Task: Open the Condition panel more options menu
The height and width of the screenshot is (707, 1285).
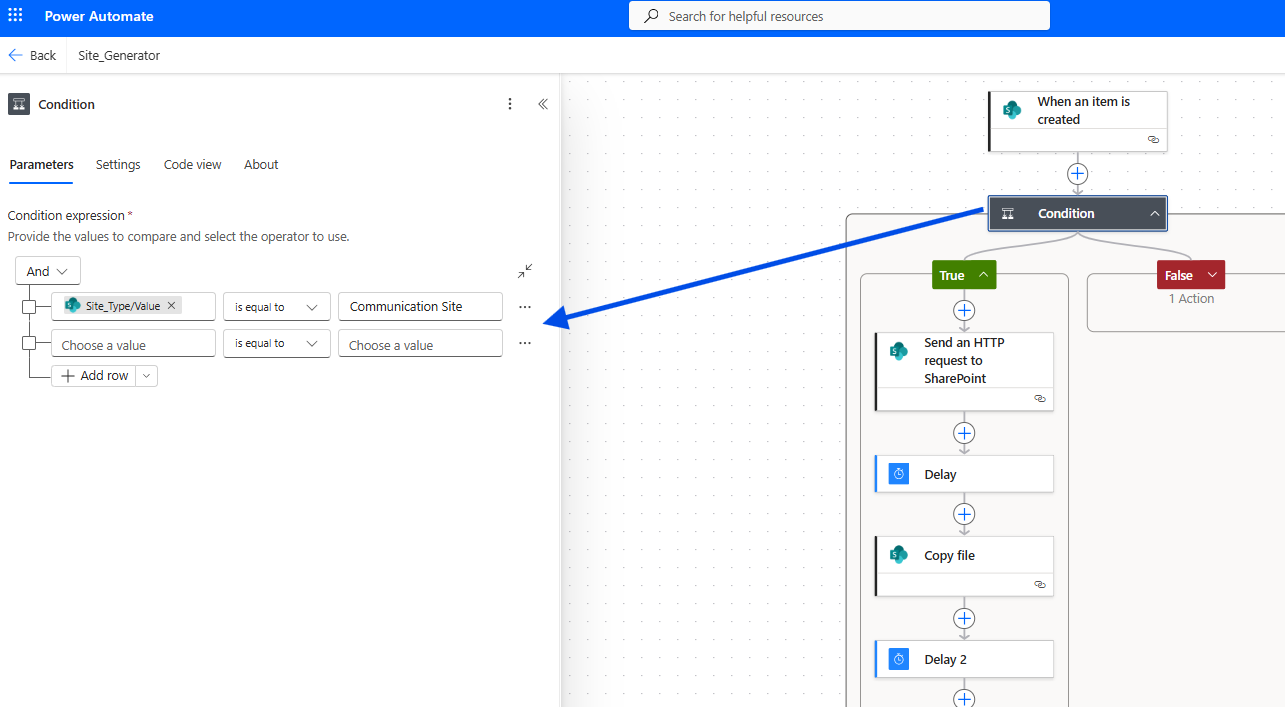Action: 510,104
